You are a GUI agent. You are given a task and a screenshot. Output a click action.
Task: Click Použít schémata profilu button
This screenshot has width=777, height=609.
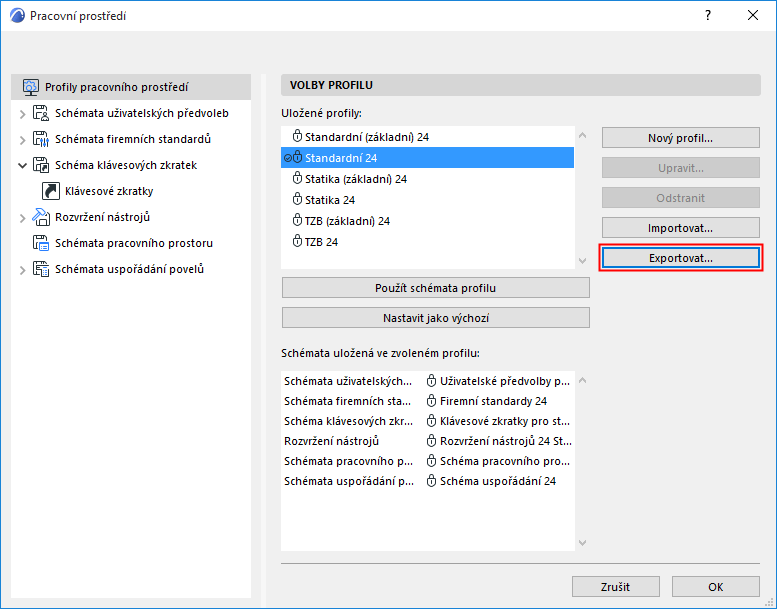435,288
